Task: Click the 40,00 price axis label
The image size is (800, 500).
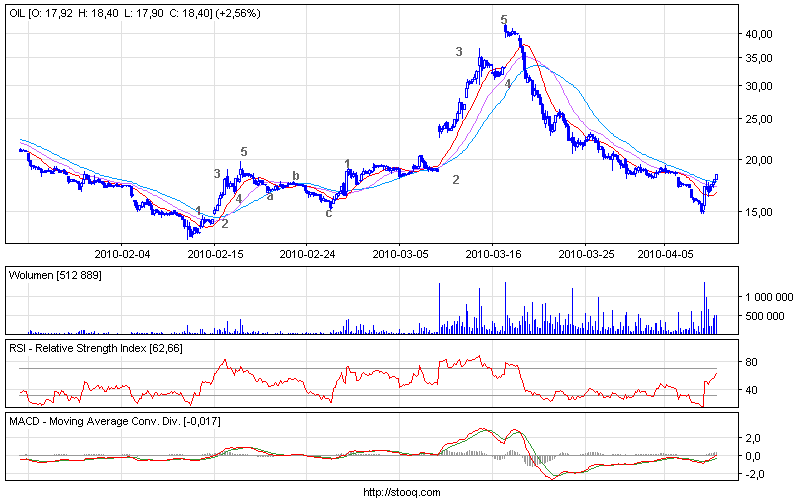Action: coord(760,34)
